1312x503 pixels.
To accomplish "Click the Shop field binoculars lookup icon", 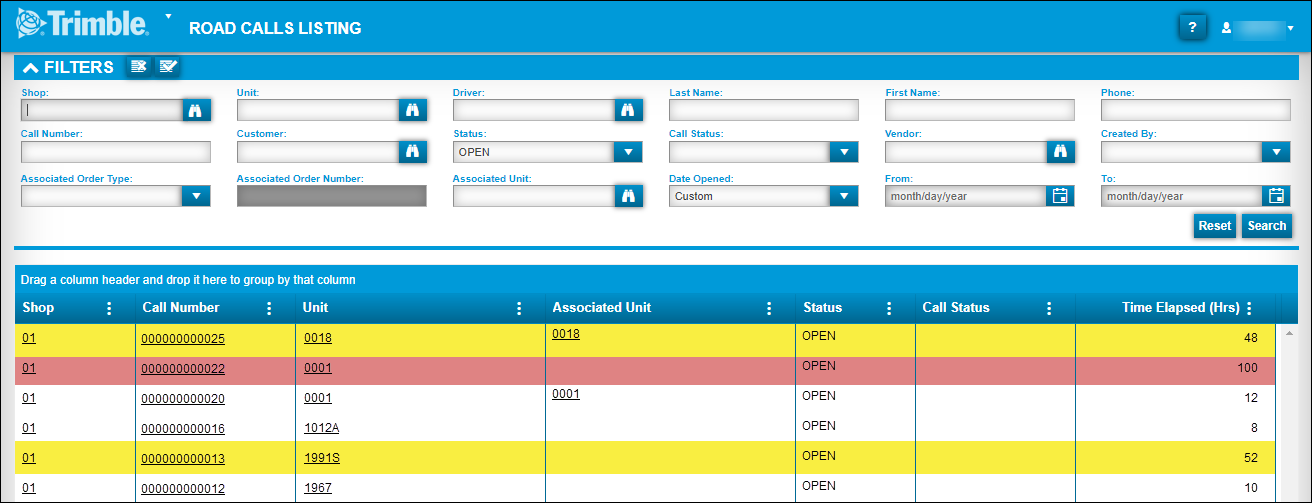I will click(196, 110).
